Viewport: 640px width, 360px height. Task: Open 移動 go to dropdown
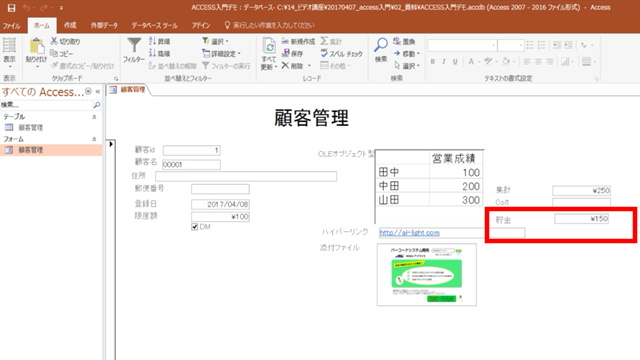point(407,53)
